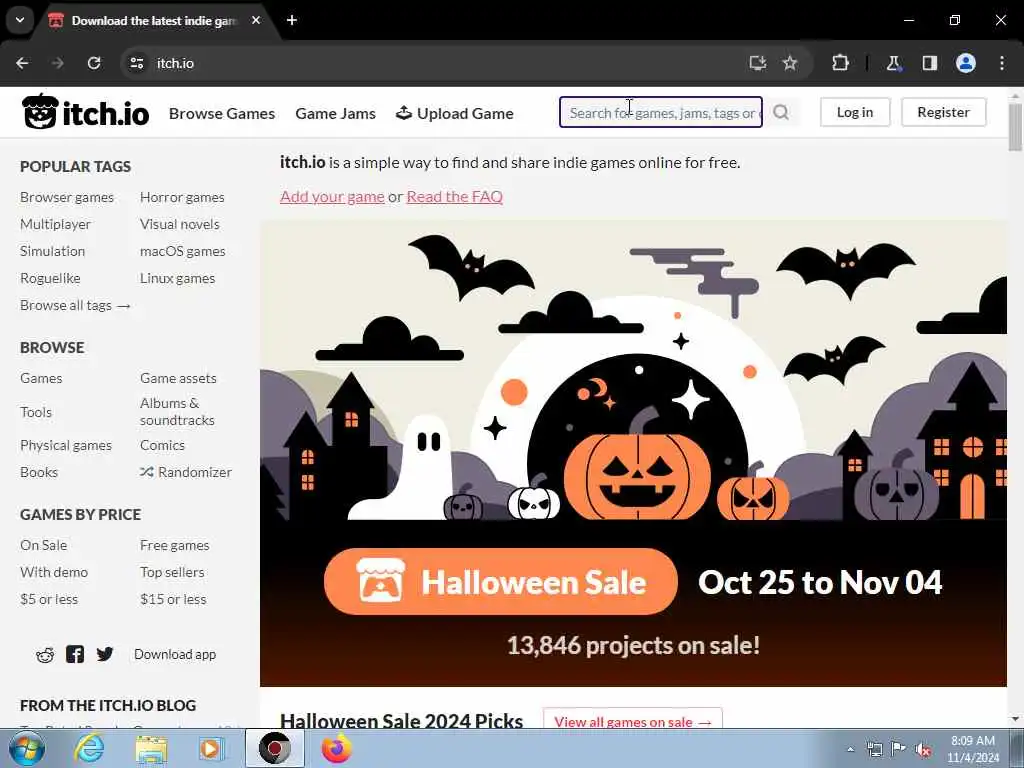Image resolution: width=1024 pixels, height=768 pixels.
Task: Click the Register button
Action: 944,112
